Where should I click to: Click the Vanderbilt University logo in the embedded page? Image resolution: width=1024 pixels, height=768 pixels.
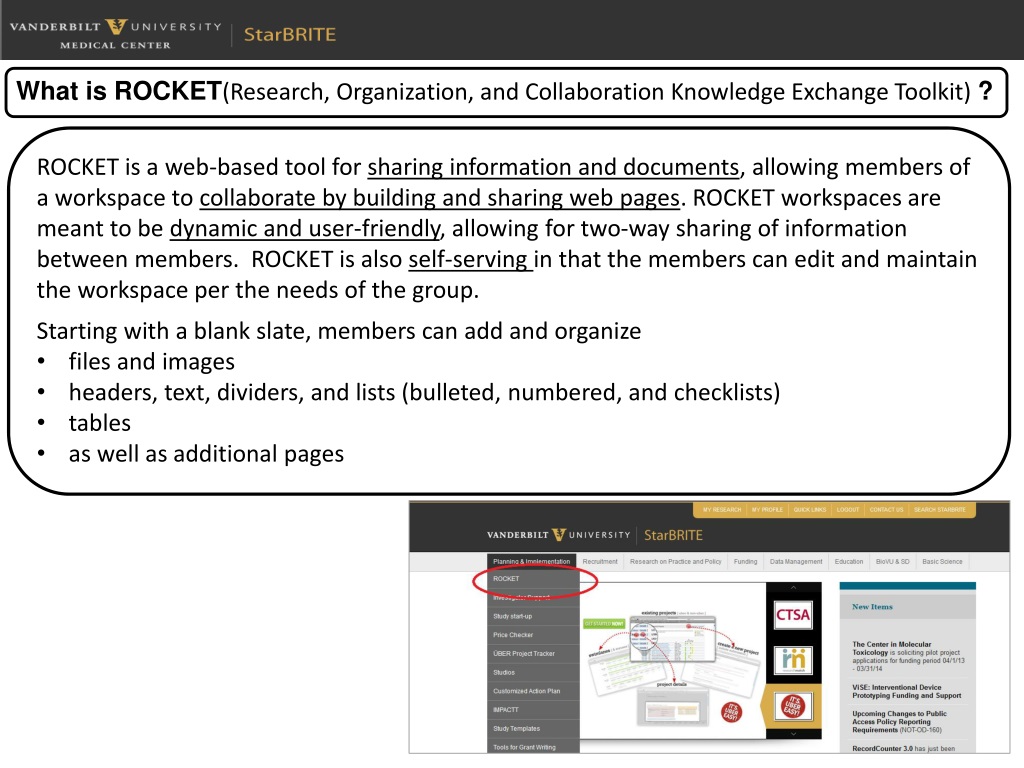[x=558, y=535]
